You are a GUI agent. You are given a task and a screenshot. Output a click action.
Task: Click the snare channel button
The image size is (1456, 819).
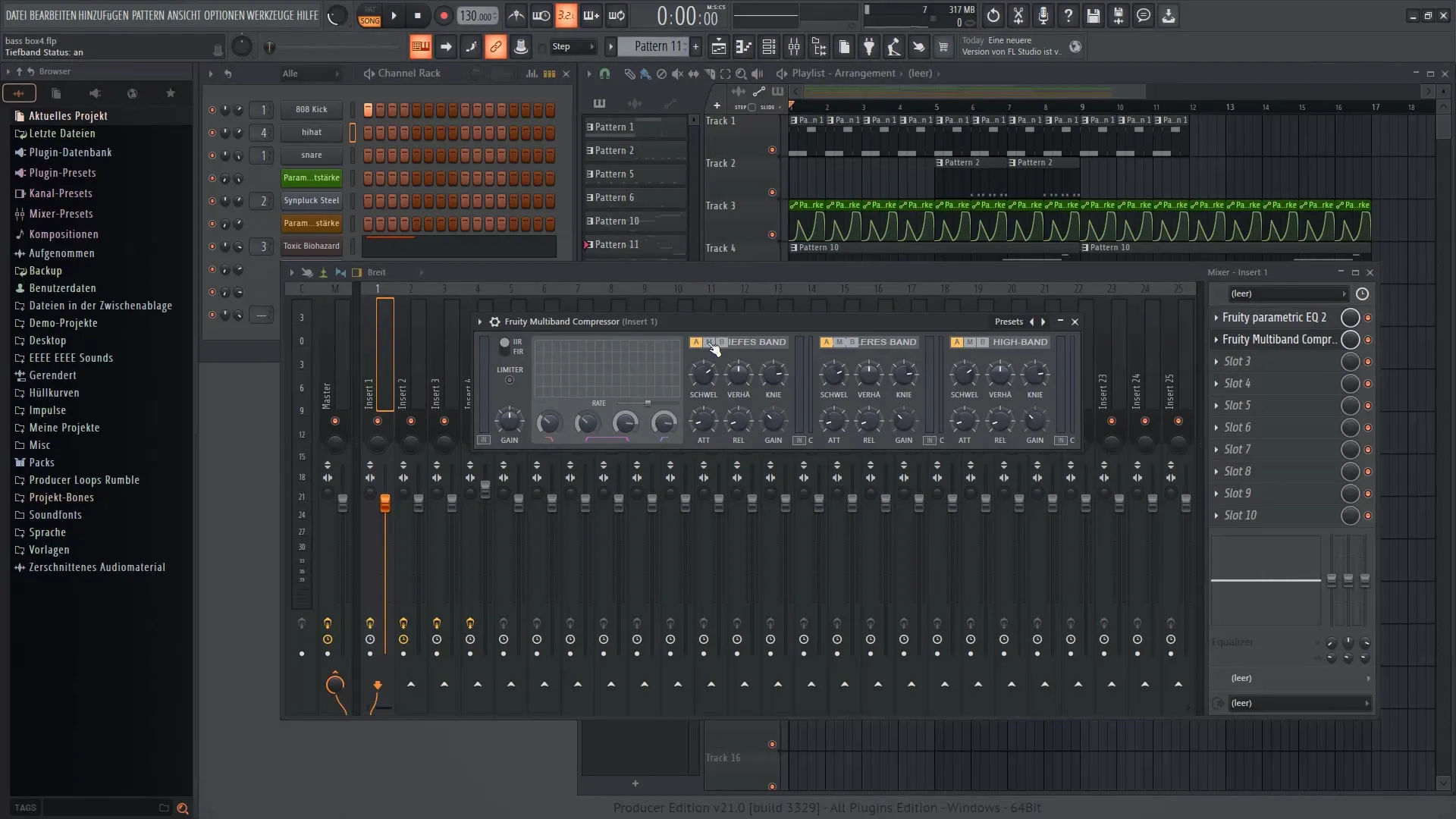[x=311, y=155]
